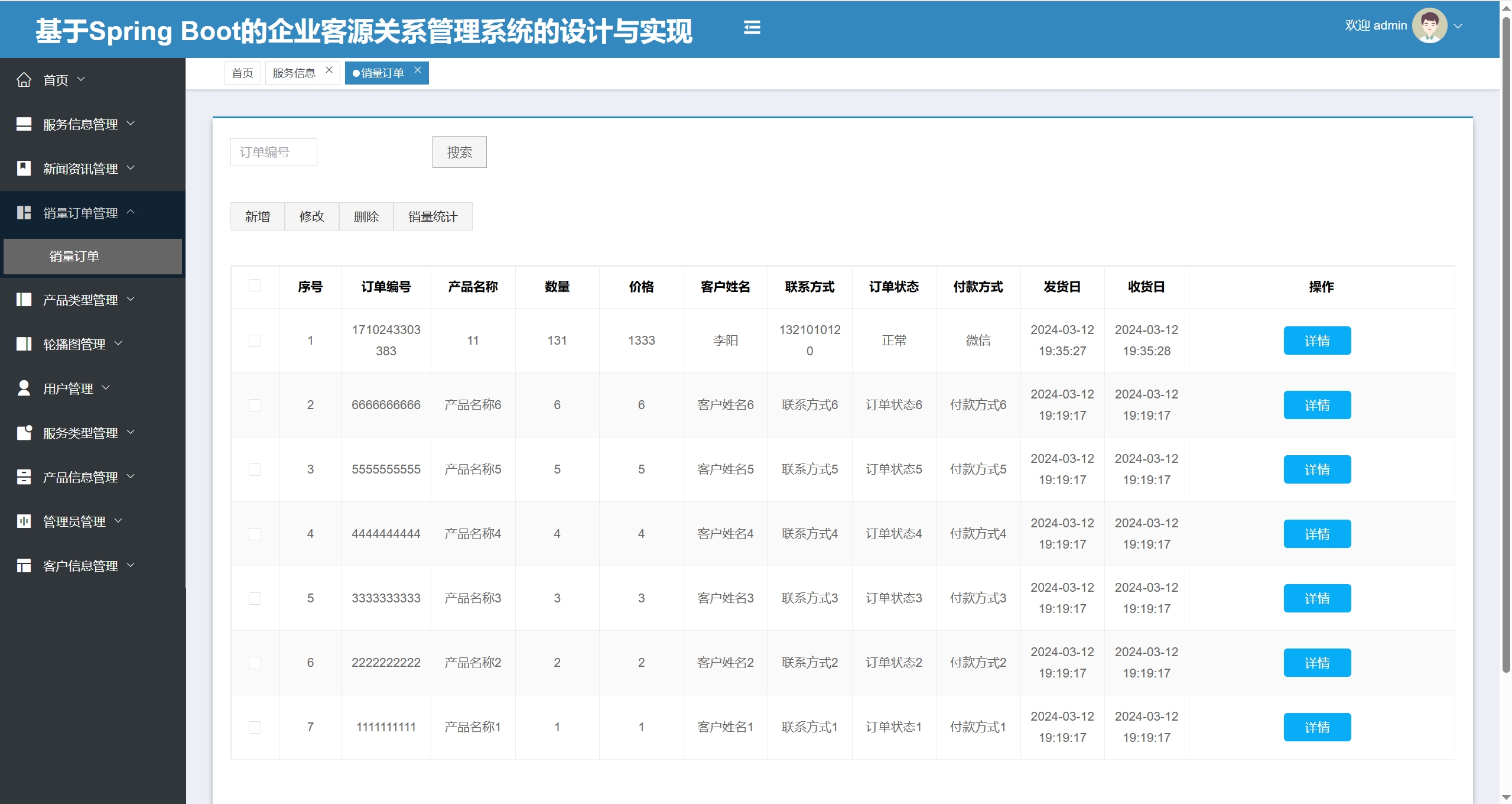The image size is (1512, 804).
Task: View 详情 for order 4444444444
Action: coord(1317,534)
